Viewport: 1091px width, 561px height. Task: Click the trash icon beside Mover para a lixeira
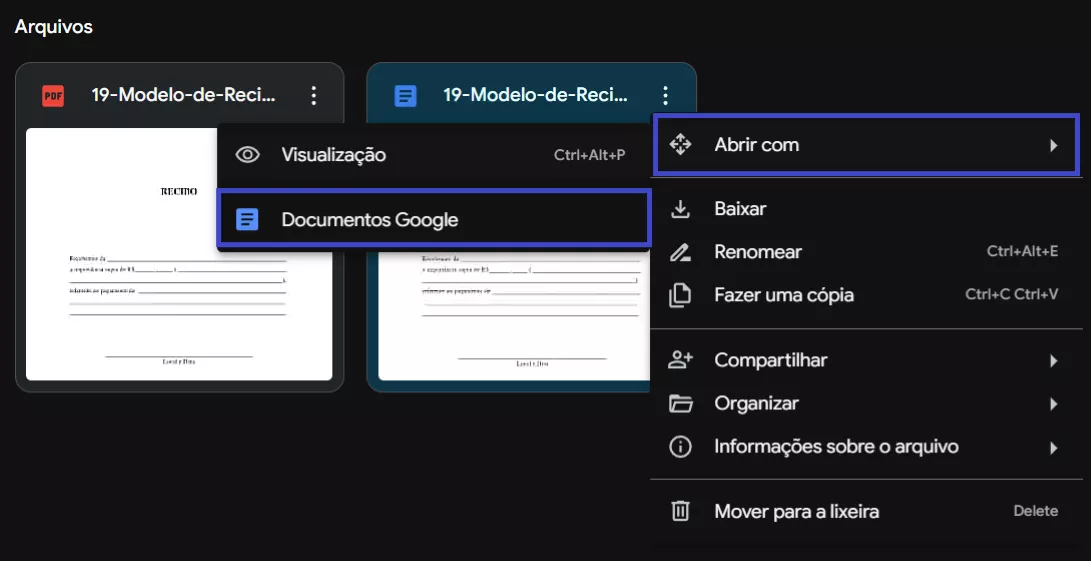coord(680,512)
